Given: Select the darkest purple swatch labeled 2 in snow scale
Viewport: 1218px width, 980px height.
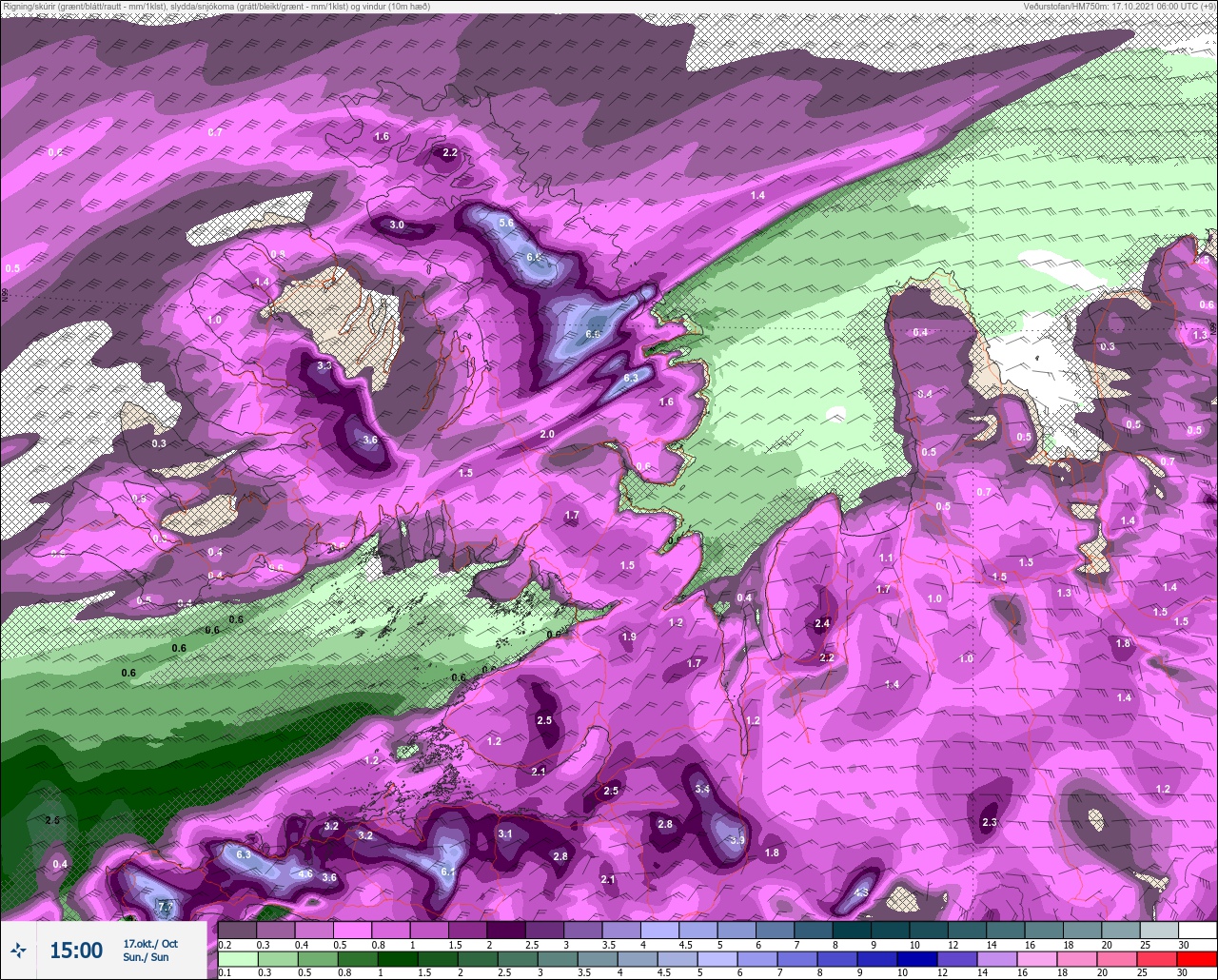Looking at the screenshot, I should 506,929.
